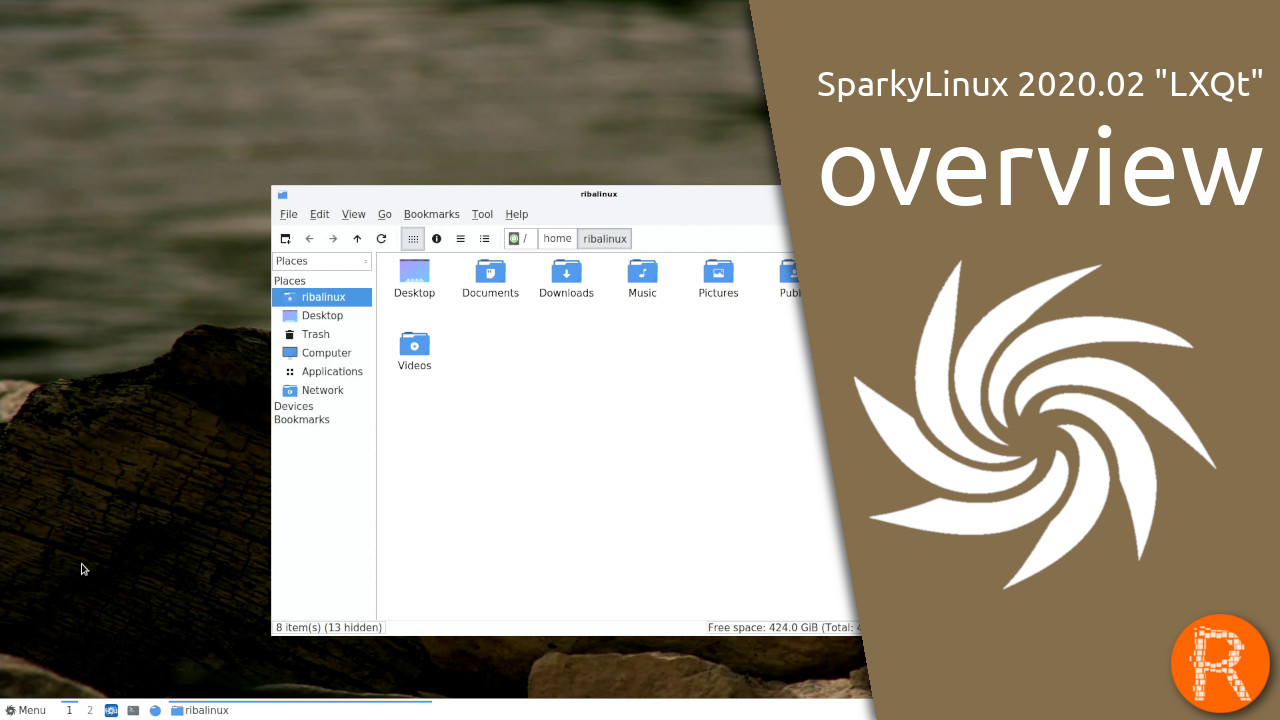The height and width of the screenshot is (720, 1280).
Task: Select ribalinux in the Places sidebar
Action: coord(322,297)
